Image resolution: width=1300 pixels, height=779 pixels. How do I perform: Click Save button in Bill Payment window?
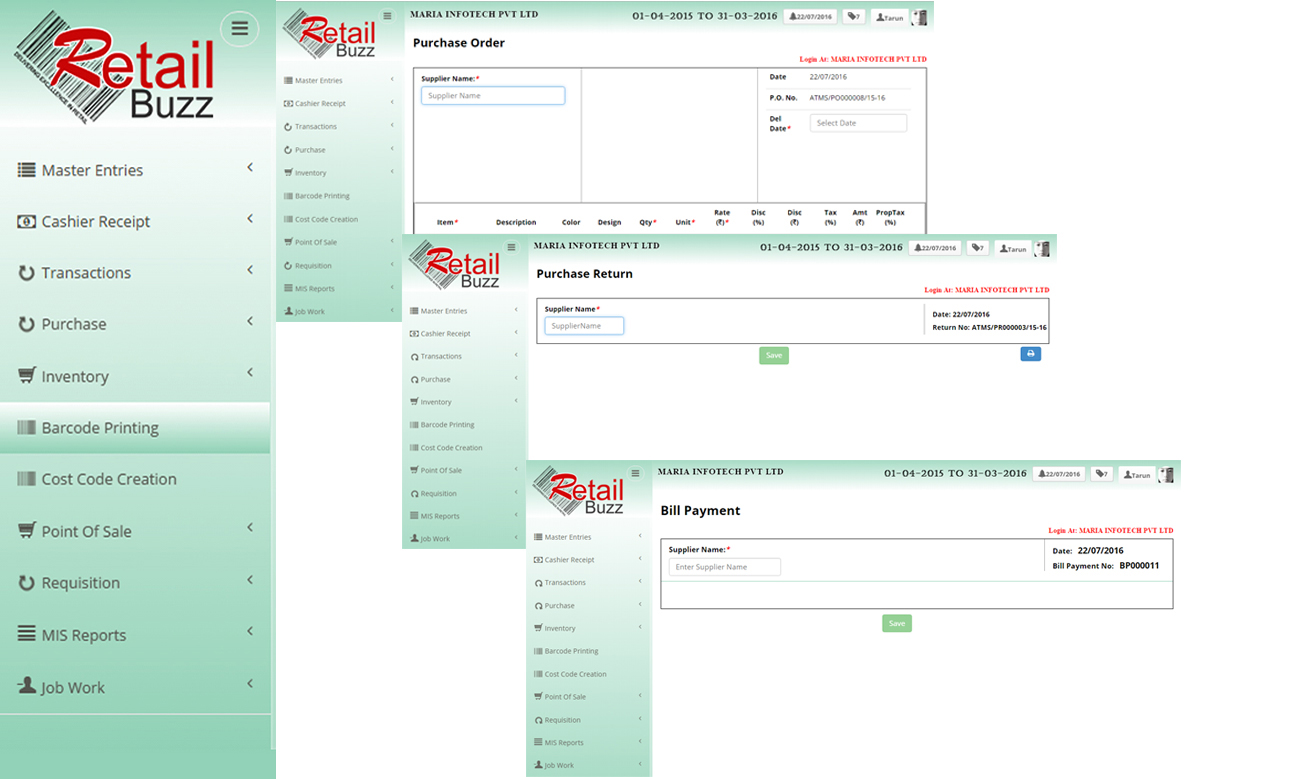(x=897, y=623)
